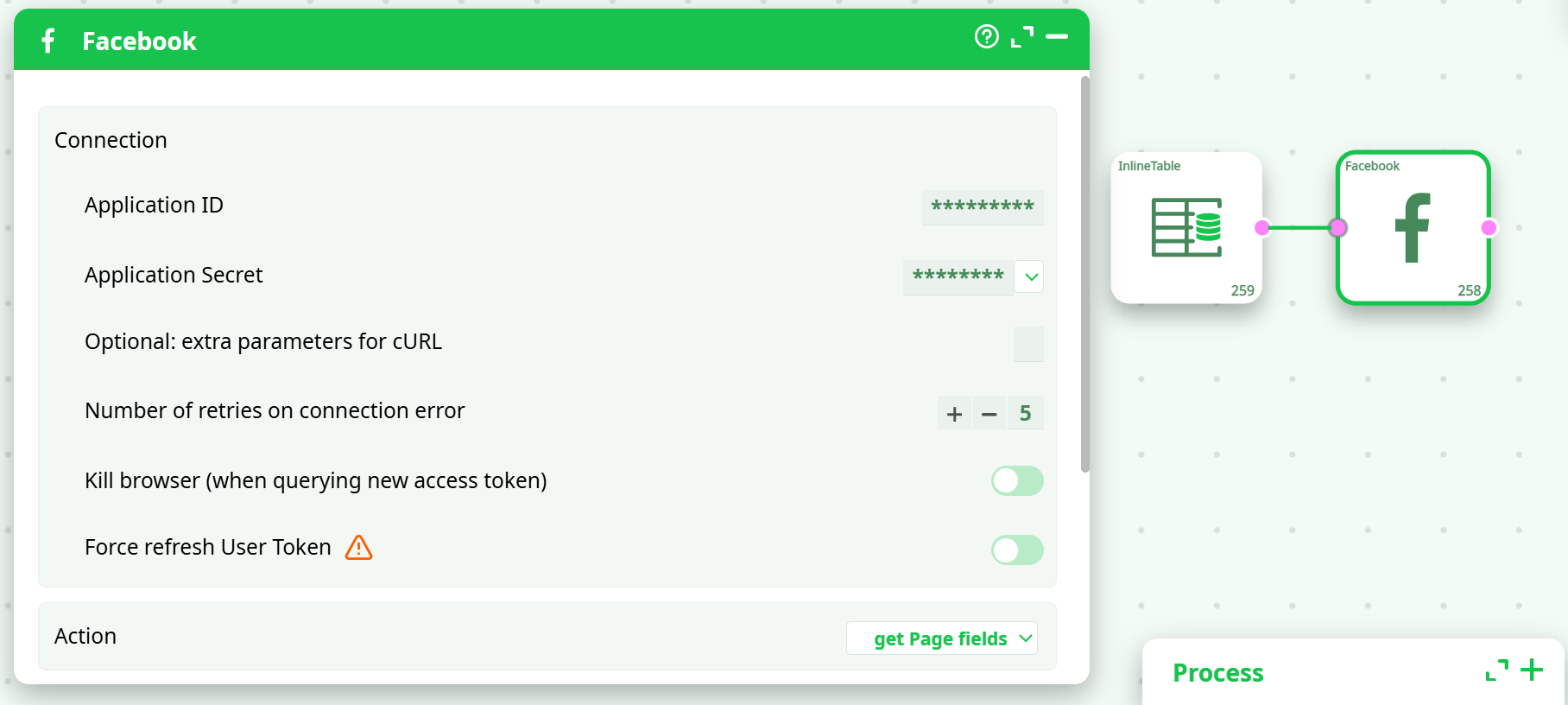Collapse the Facebook panel with minus icon
Screen dimensions: 1568x705
1057,37
